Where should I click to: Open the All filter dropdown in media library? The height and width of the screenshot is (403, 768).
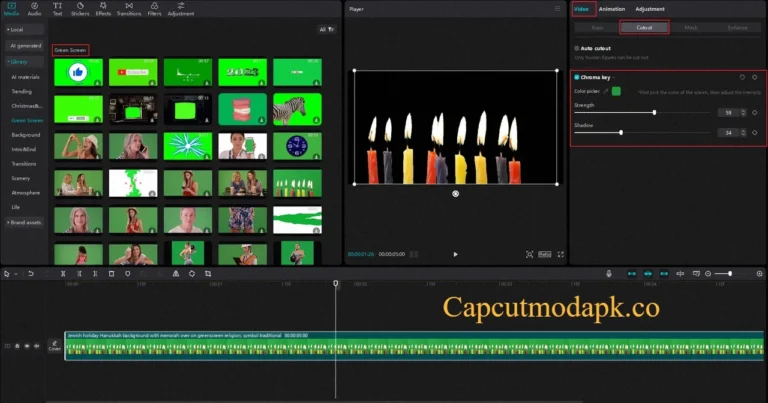[x=325, y=30]
